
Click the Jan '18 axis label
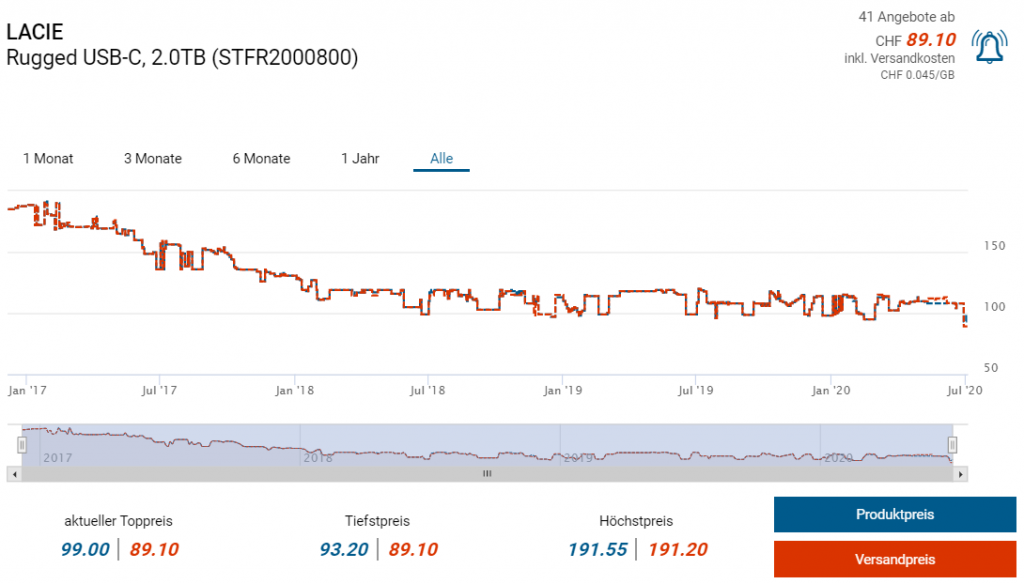pos(294,389)
